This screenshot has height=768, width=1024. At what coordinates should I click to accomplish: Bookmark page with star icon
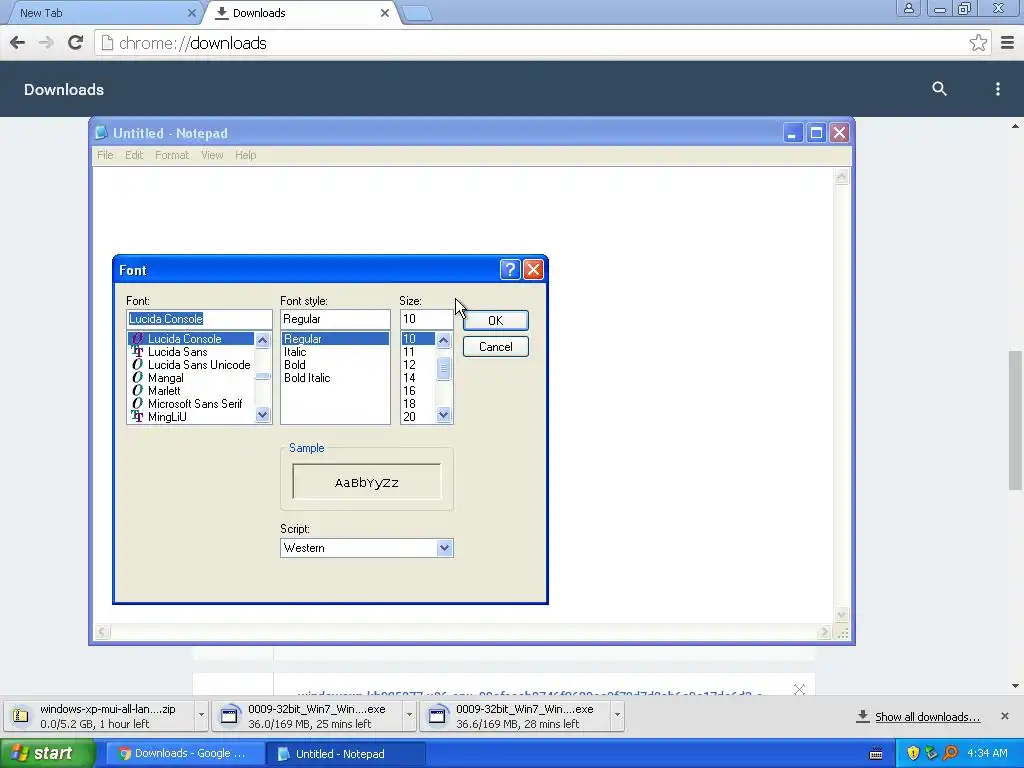[978, 43]
